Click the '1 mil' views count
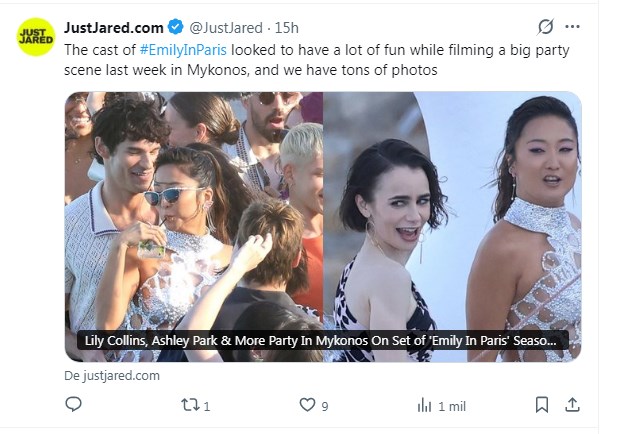 click(x=452, y=406)
